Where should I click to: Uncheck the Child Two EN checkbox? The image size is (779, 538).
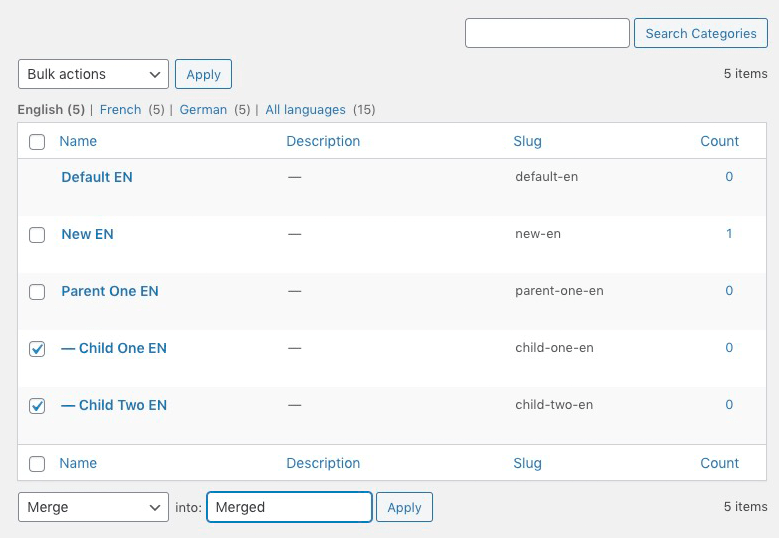click(37, 406)
